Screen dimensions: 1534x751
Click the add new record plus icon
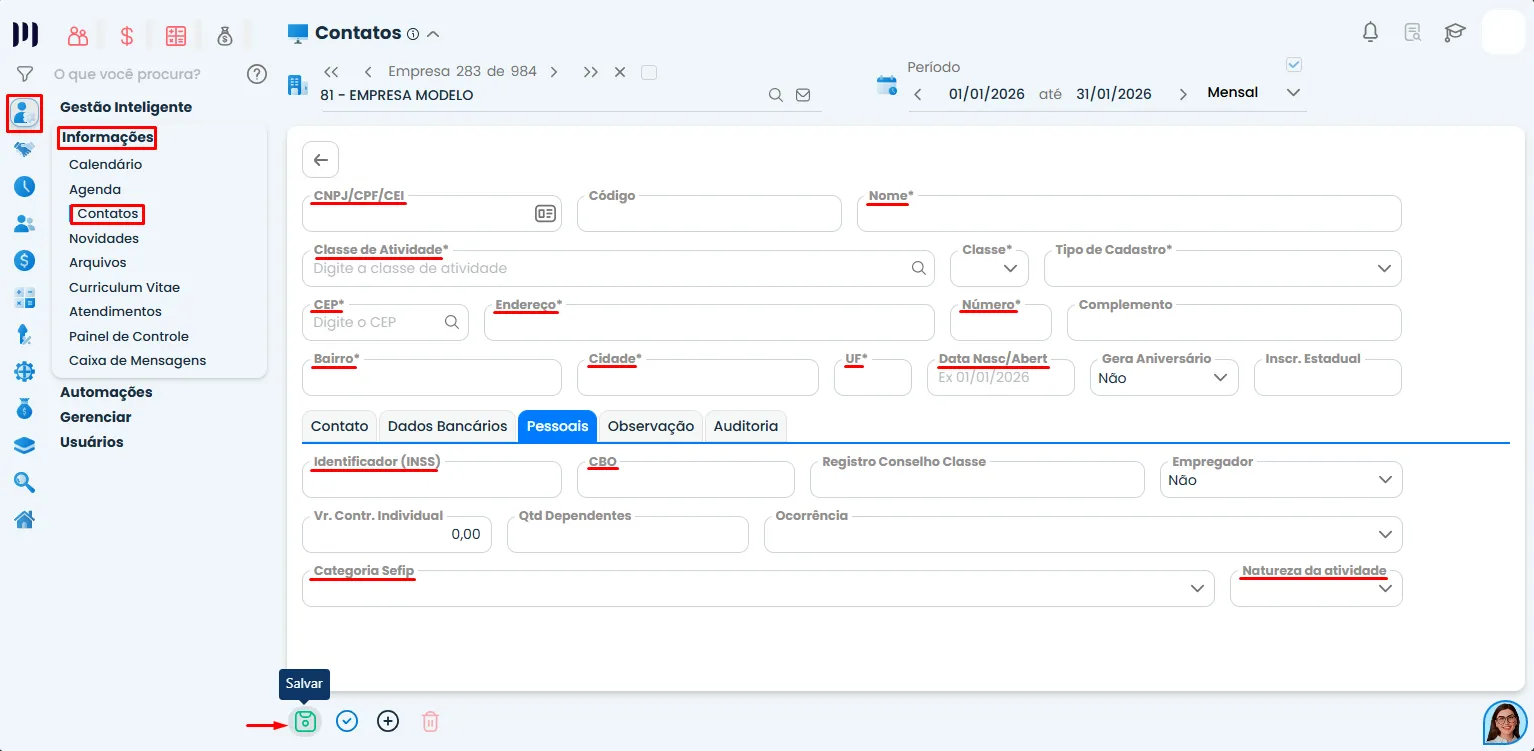pos(388,721)
